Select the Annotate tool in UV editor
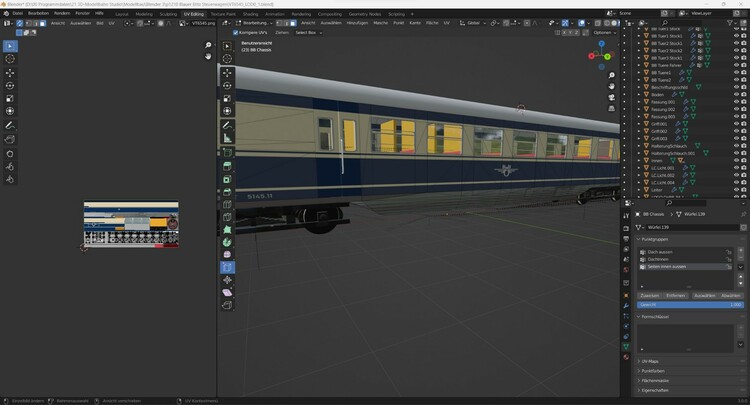750x405 pixels. click(x=10, y=126)
